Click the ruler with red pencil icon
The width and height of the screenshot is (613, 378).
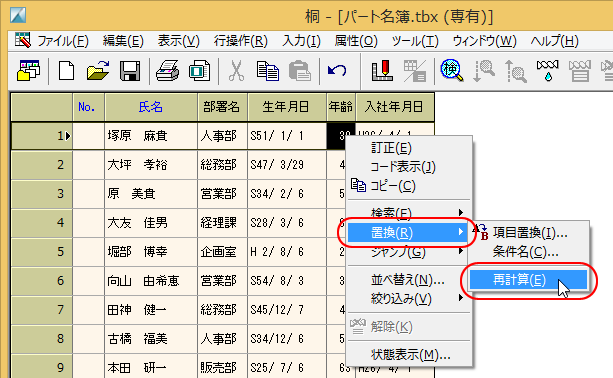click(382, 71)
